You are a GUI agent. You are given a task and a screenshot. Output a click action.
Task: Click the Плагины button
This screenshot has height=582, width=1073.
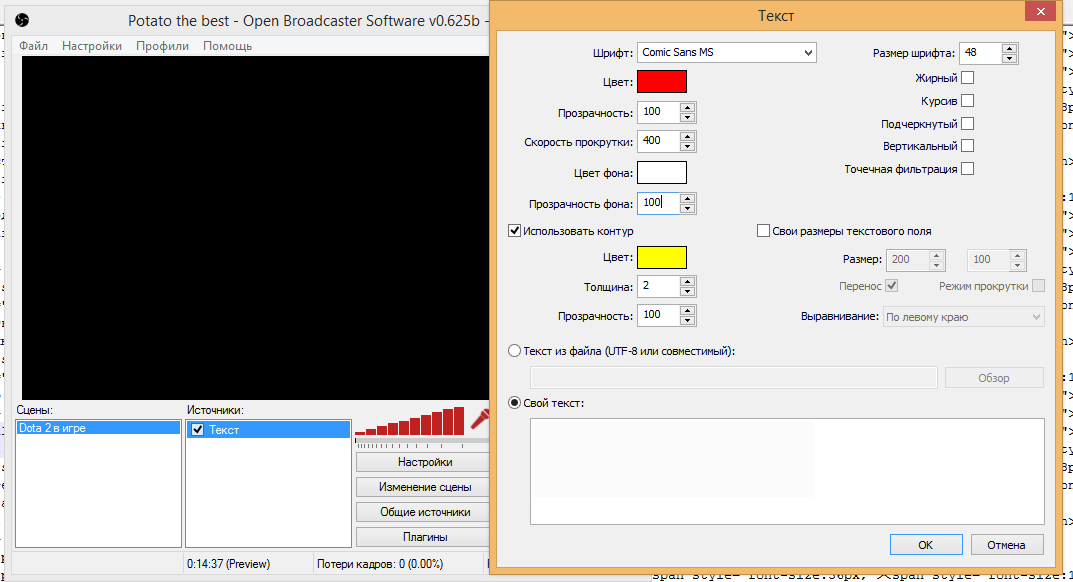[424, 537]
